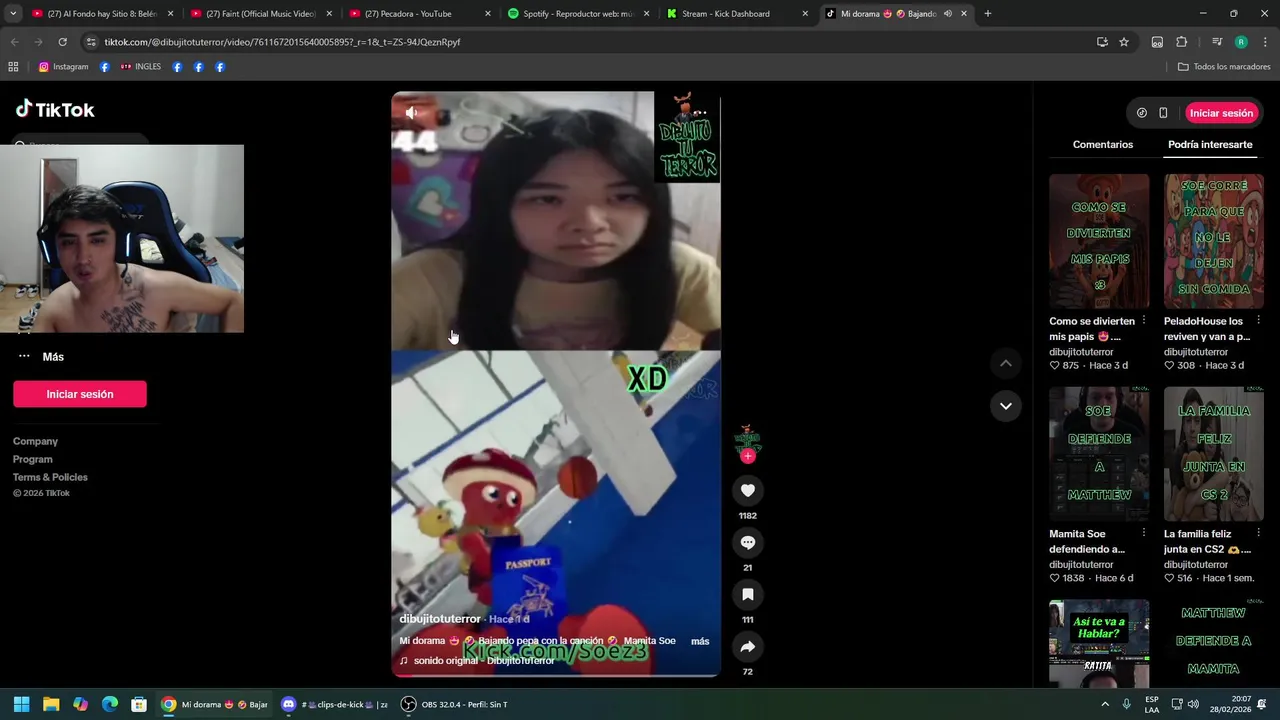Share the video using the arrow icon
Image resolution: width=1280 pixels, height=720 pixels.
click(747, 646)
